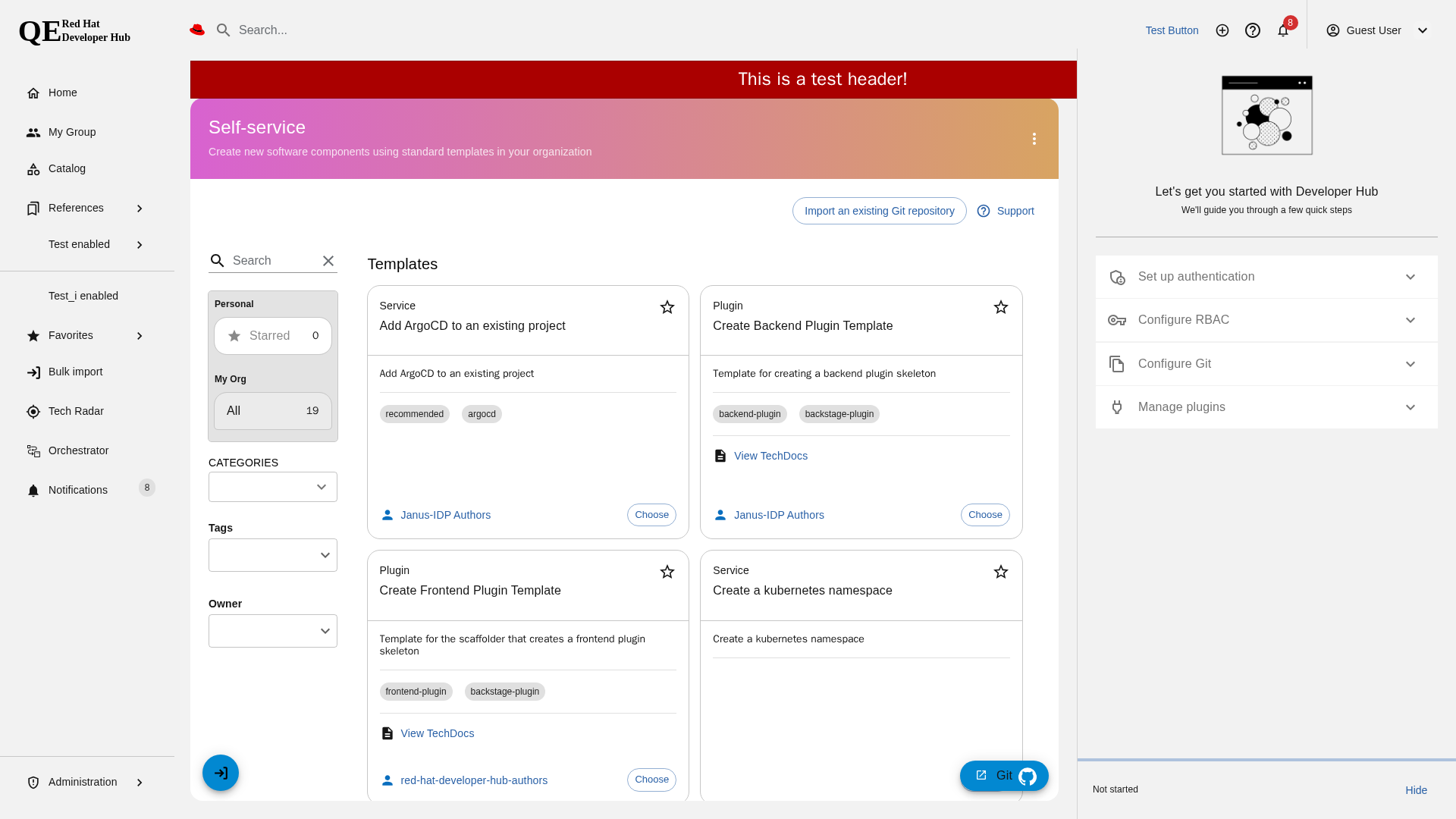1456x819 pixels.
Task: Open Tech Radar from sidebar
Action: click(x=76, y=411)
